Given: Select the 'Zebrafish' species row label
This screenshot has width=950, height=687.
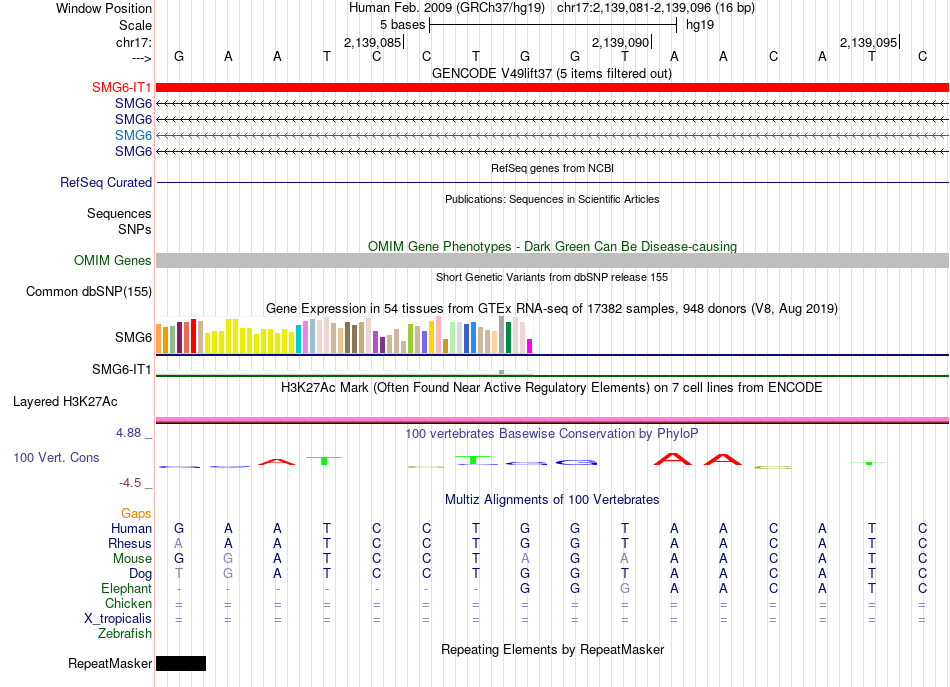Looking at the screenshot, I should pyautogui.click(x=125, y=633).
